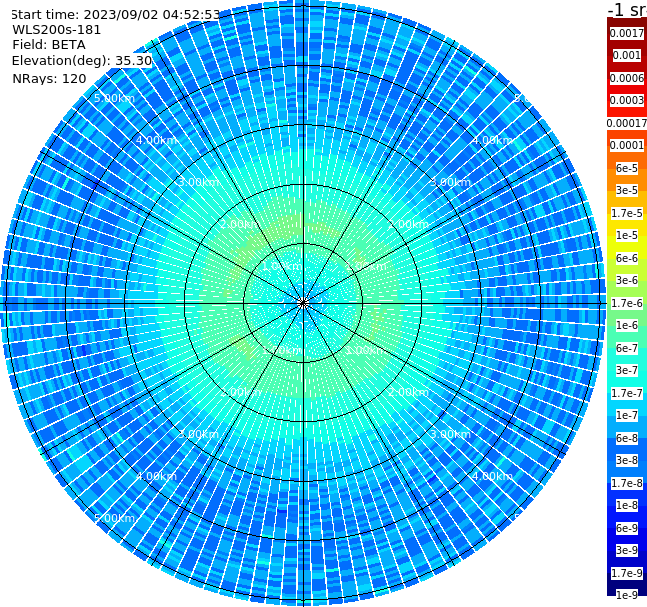Click the upper-left 4.00km range label
Viewport: 647px width, 607px height.
156,140
